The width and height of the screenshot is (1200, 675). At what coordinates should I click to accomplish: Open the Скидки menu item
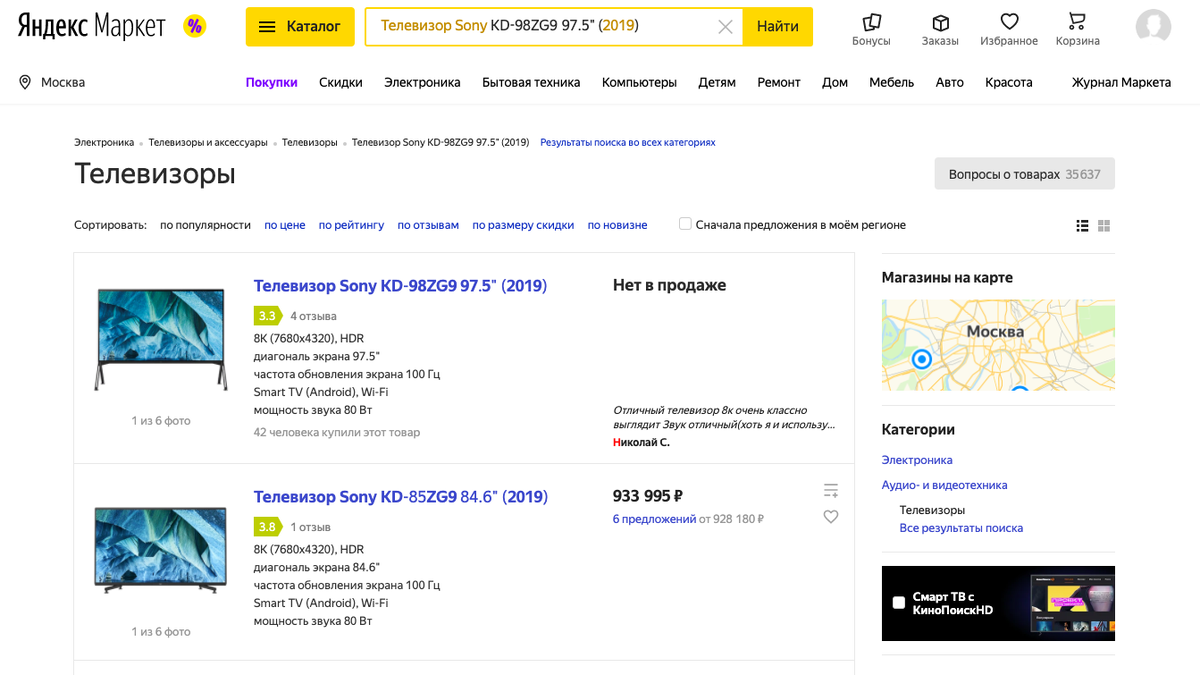341,82
